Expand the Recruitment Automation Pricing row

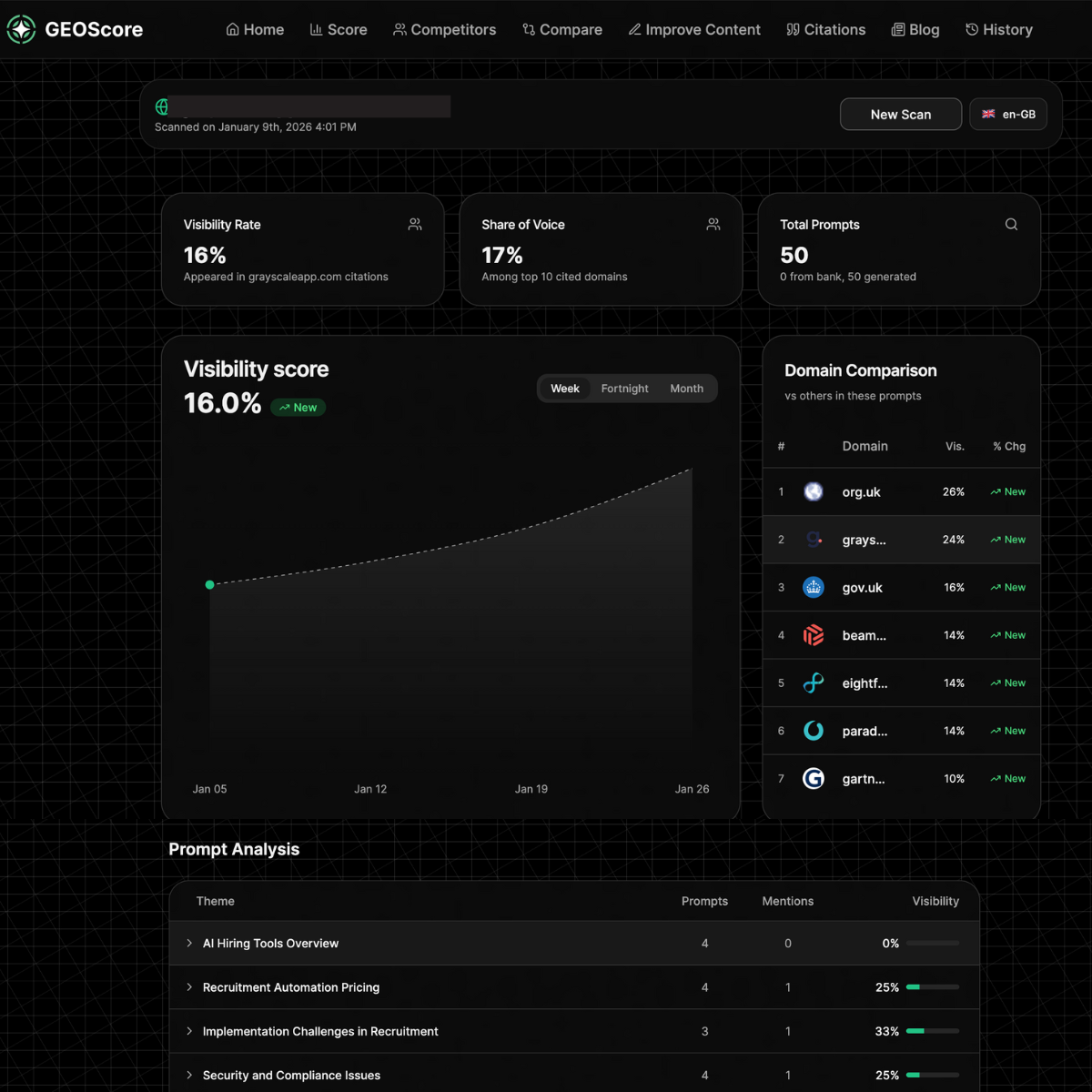(x=189, y=986)
